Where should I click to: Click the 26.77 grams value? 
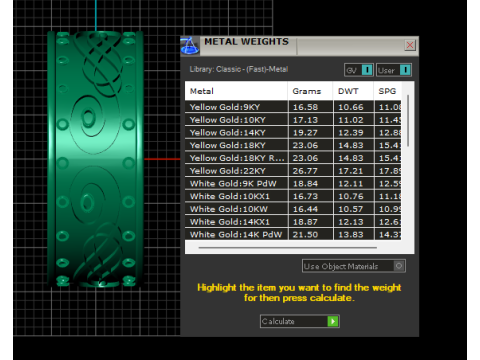tap(305, 171)
